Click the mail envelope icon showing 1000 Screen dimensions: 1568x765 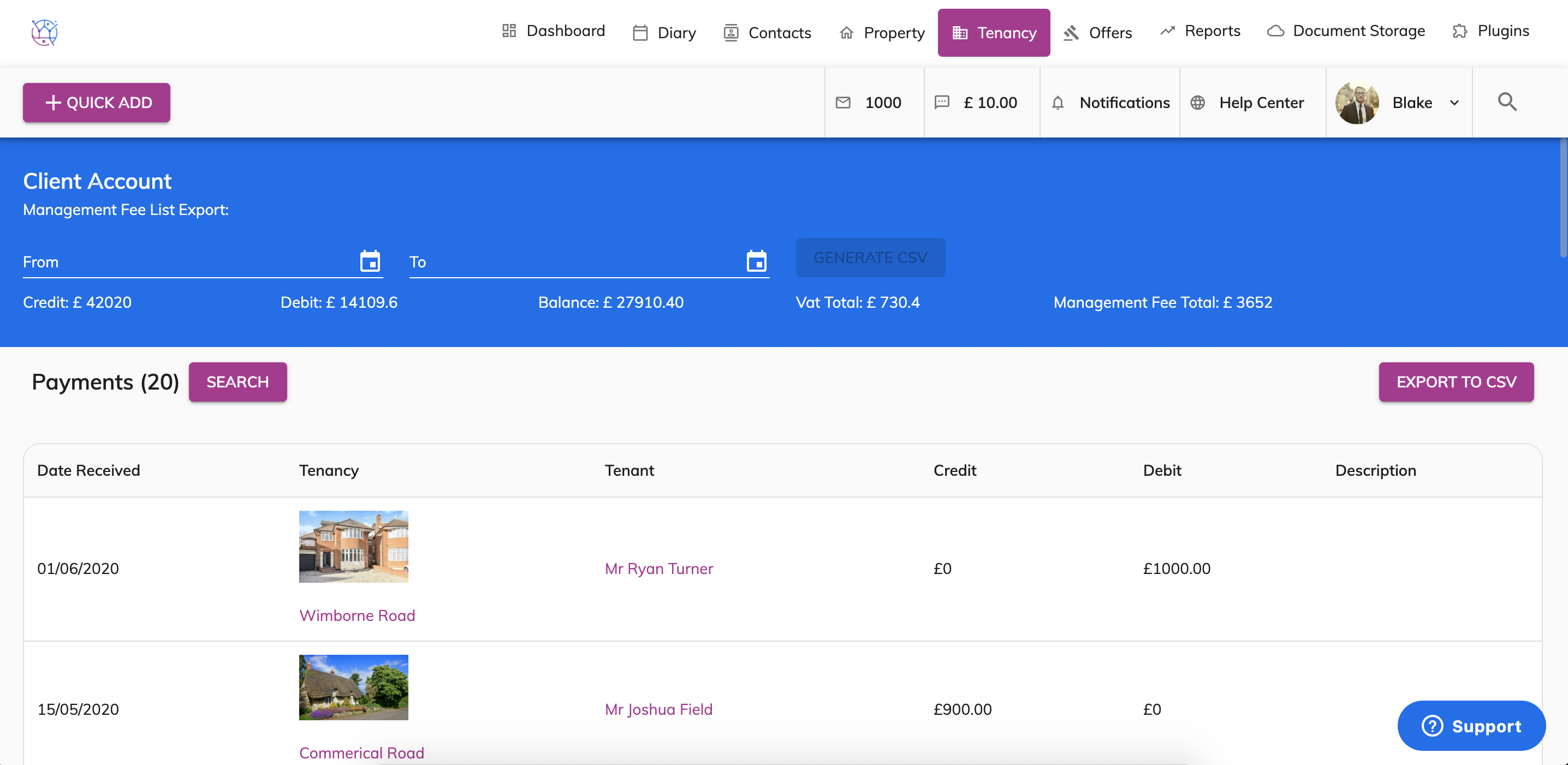click(x=843, y=102)
